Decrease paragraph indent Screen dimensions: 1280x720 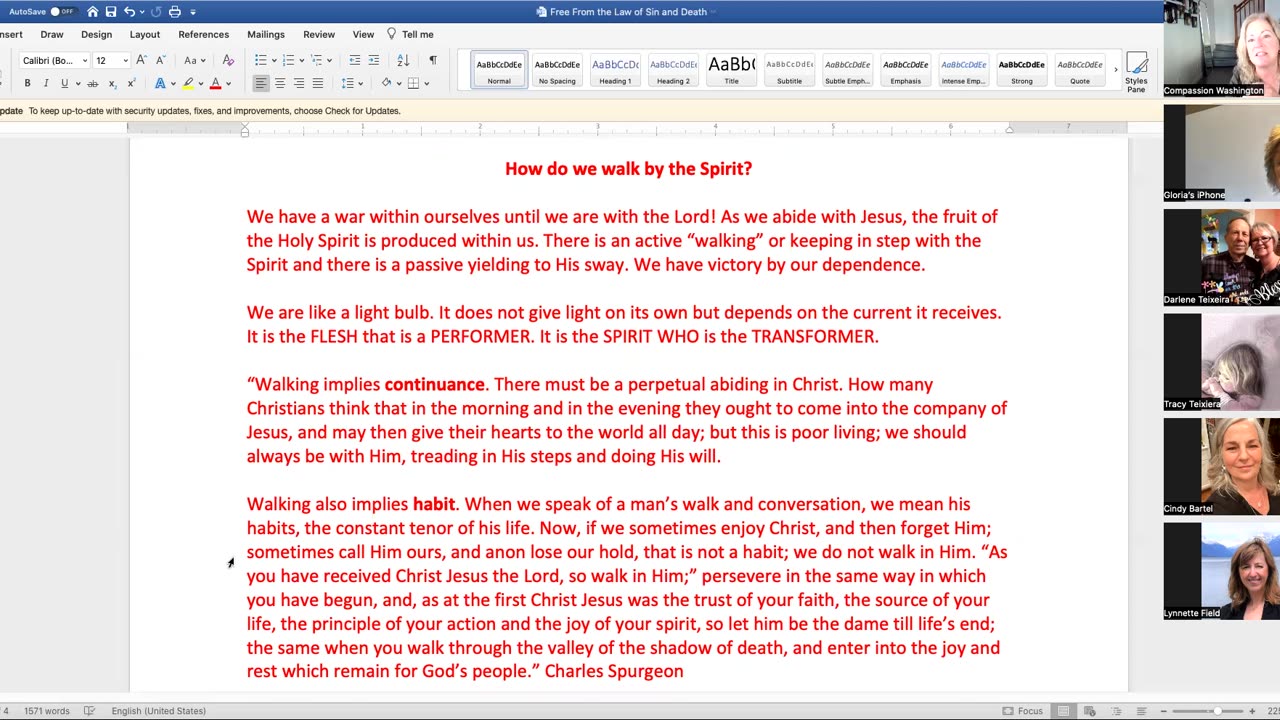pyautogui.click(x=355, y=60)
